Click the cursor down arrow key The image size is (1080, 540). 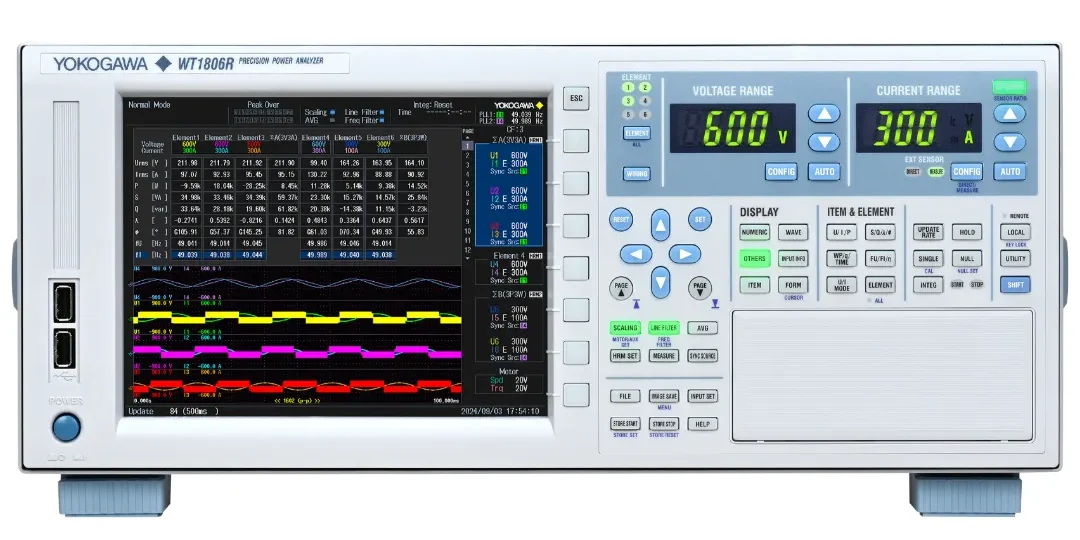(x=661, y=282)
